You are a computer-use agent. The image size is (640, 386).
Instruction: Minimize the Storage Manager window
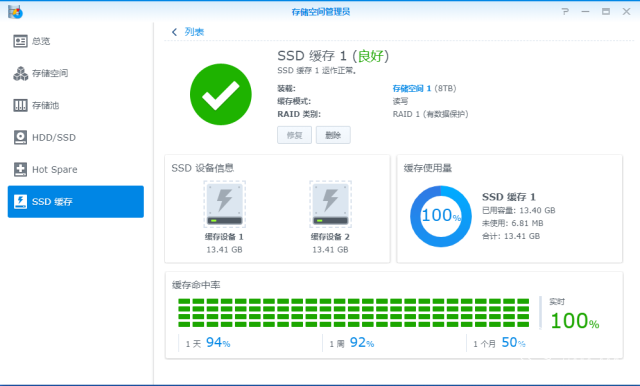coord(585,11)
